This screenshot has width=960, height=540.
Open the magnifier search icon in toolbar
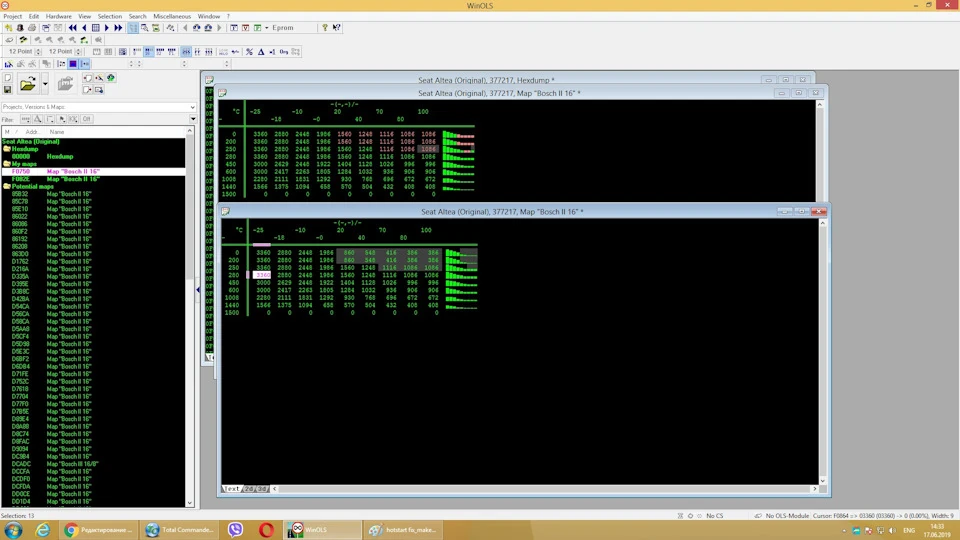(144, 28)
